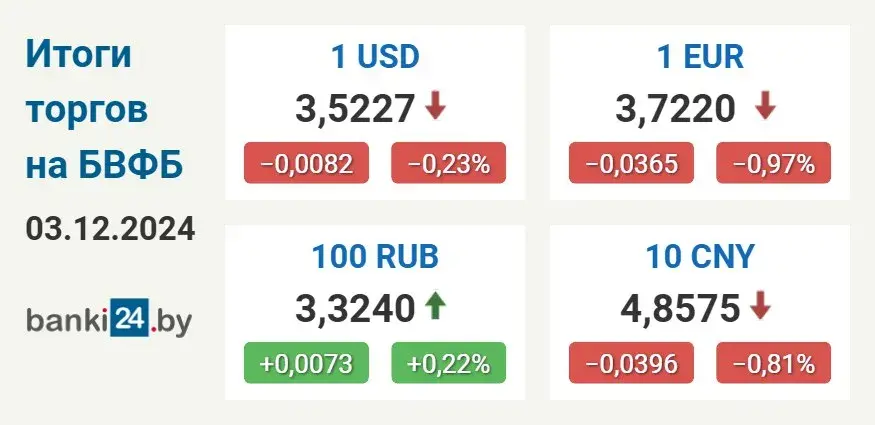Click the date 03.12.2024
The image size is (875, 425).
pyautogui.click(x=110, y=229)
